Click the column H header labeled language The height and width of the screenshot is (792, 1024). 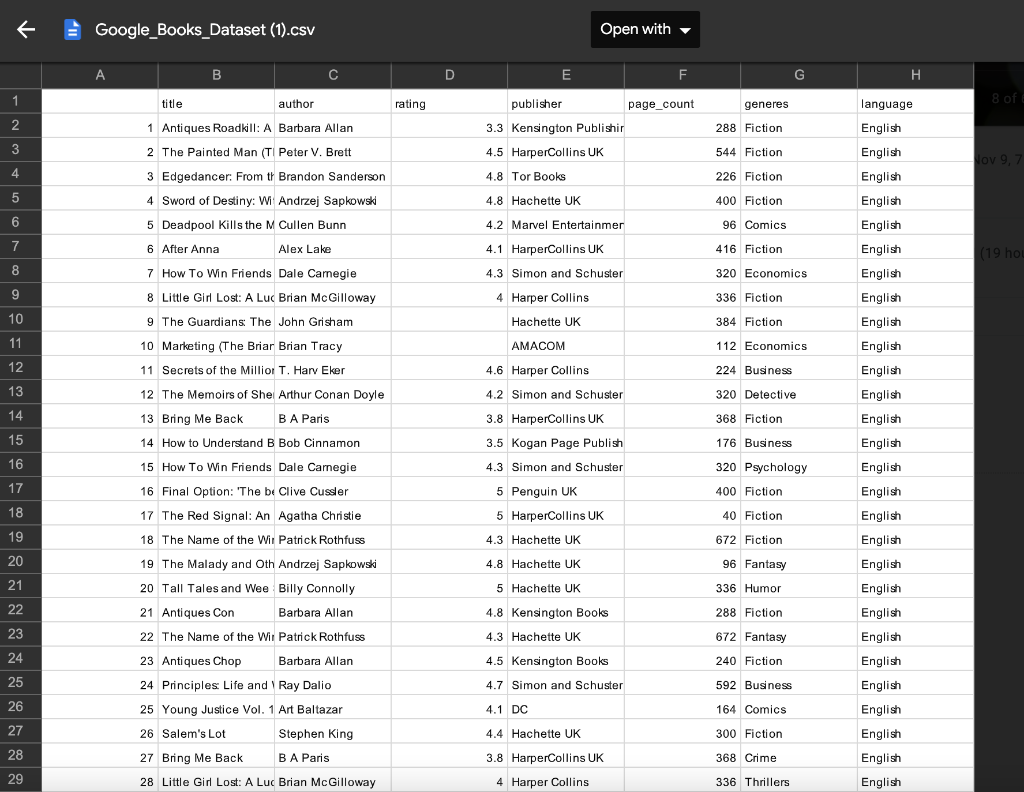(x=915, y=75)
